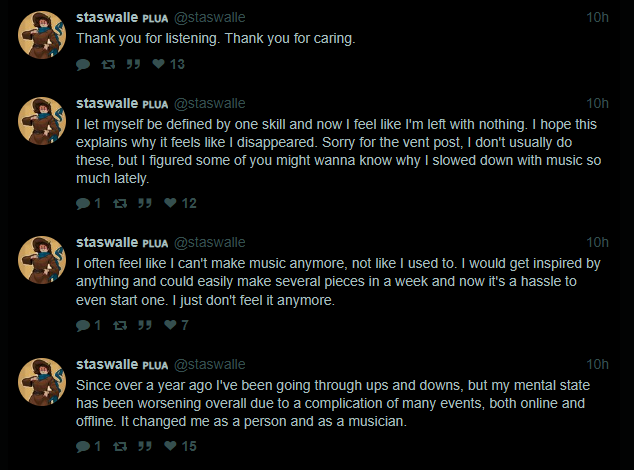Reply to the "defined by one skill" tweet

[83, 204]
